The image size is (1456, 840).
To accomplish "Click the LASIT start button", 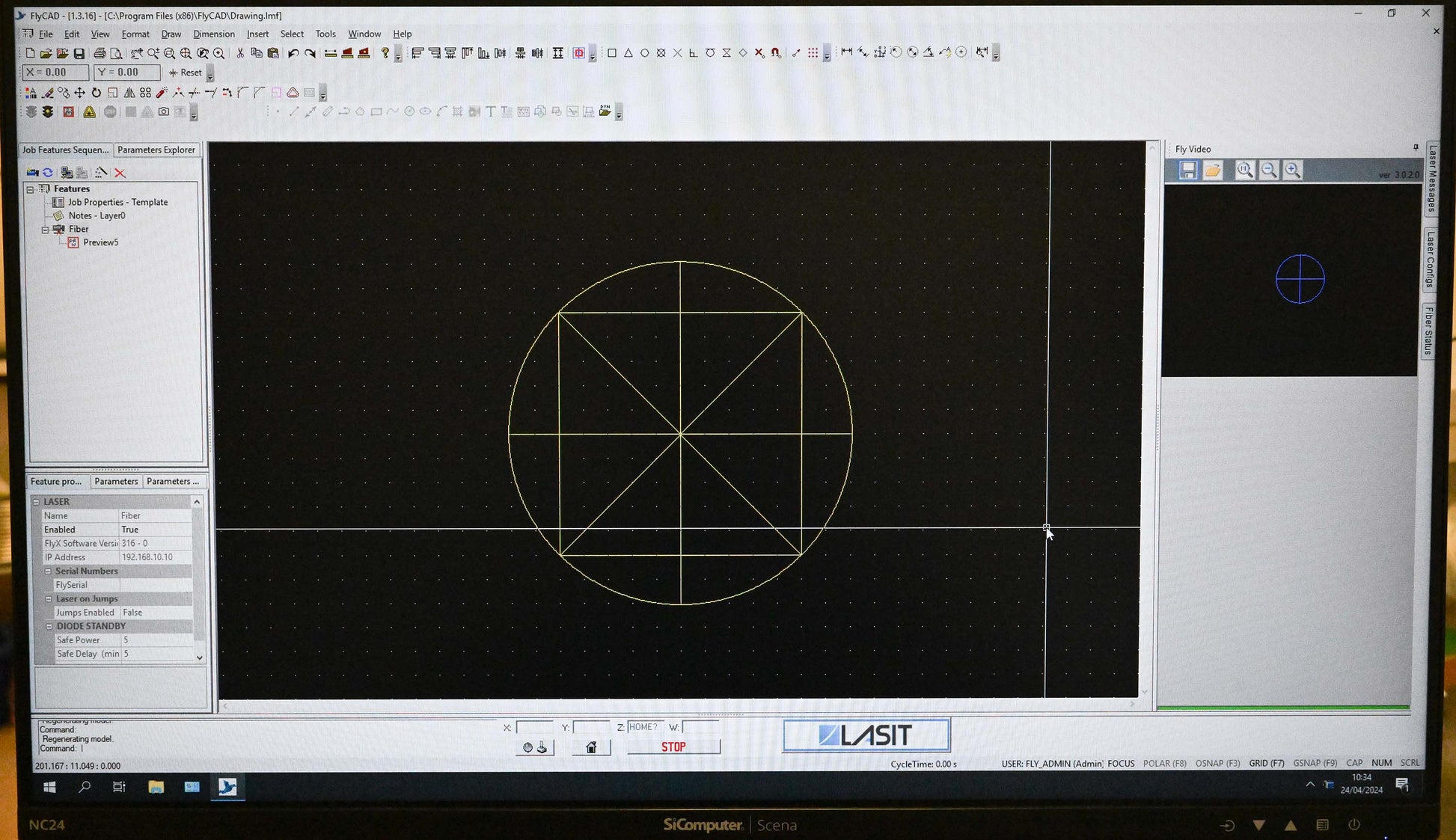I will tap(866, 735).
